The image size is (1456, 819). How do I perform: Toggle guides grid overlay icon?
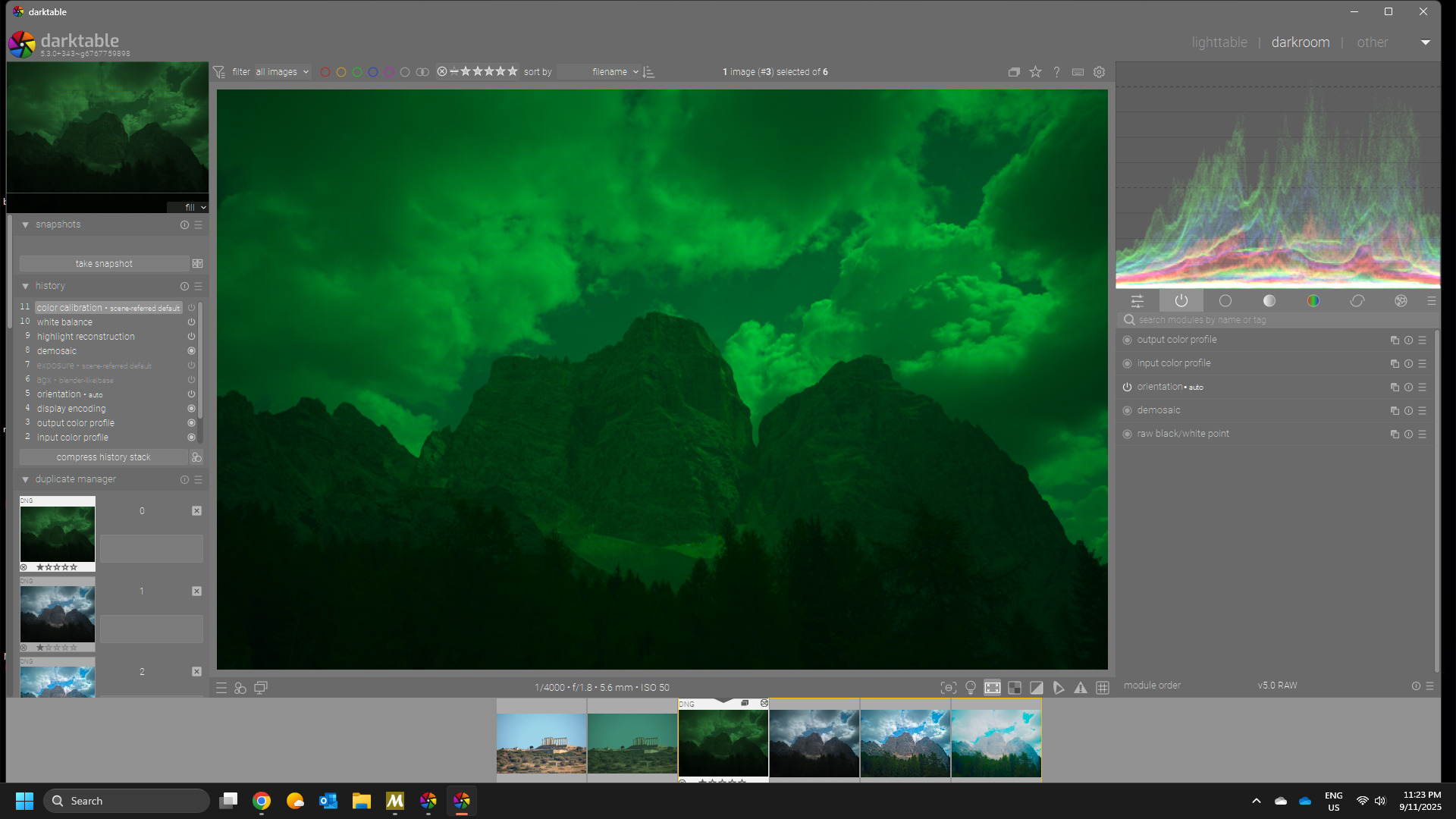(1103, 688)
